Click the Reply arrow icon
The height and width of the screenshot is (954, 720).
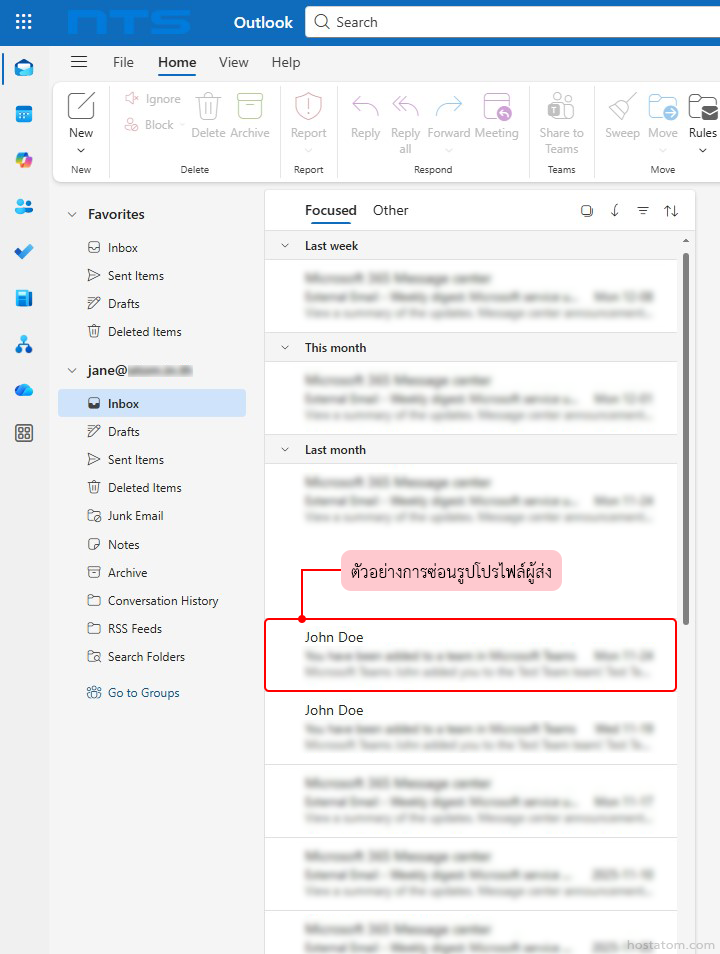click(x=365, y=106)
